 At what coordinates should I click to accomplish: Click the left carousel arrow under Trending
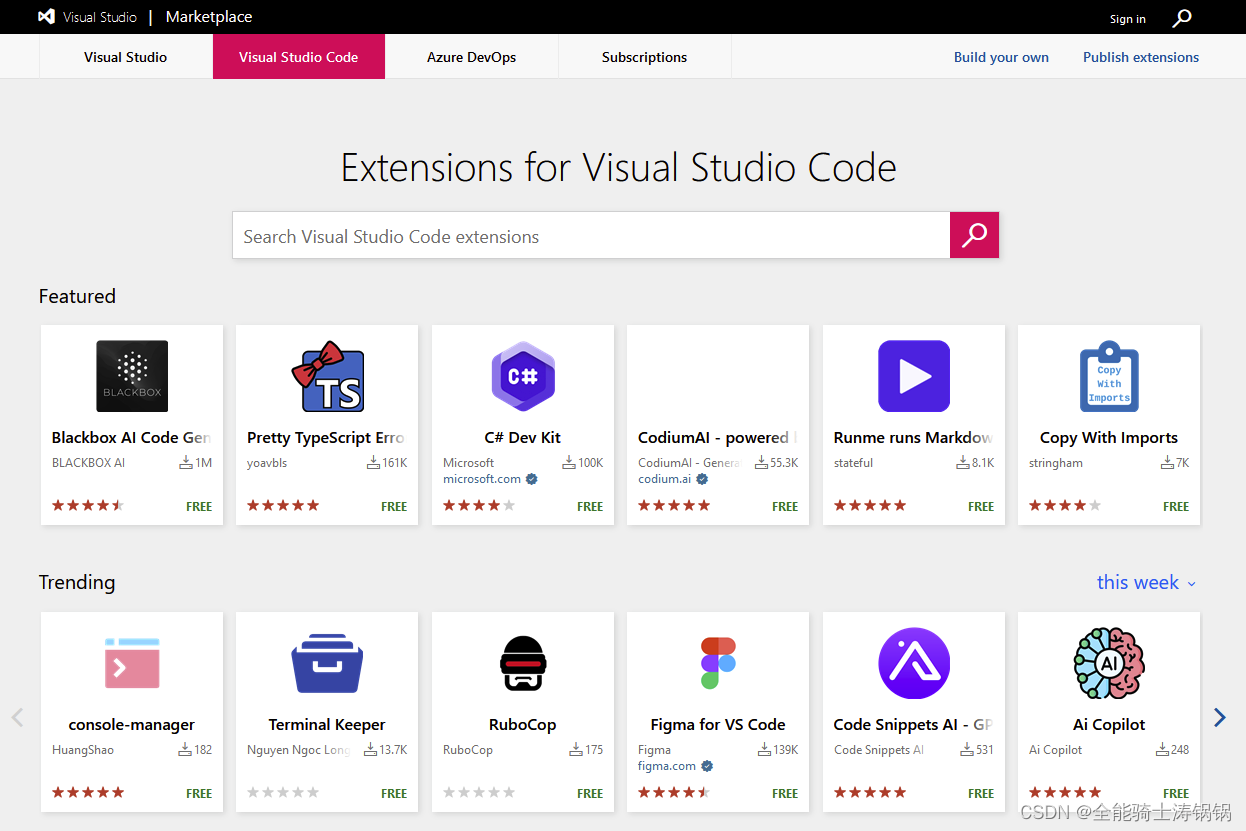coord(17,717)
